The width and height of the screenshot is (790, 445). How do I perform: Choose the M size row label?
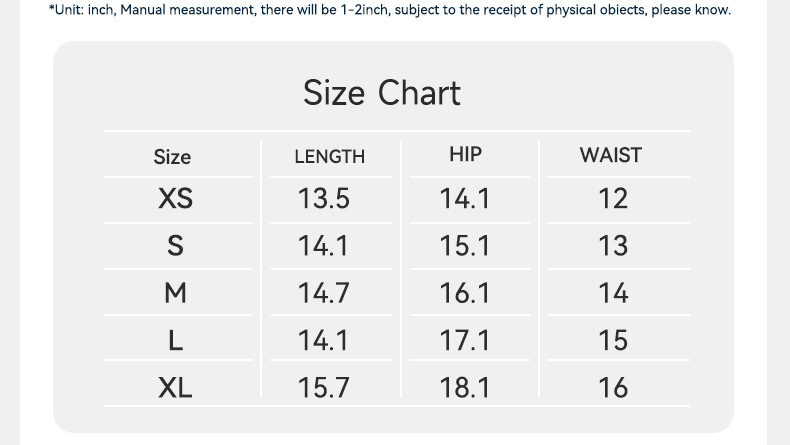(175, 293)
